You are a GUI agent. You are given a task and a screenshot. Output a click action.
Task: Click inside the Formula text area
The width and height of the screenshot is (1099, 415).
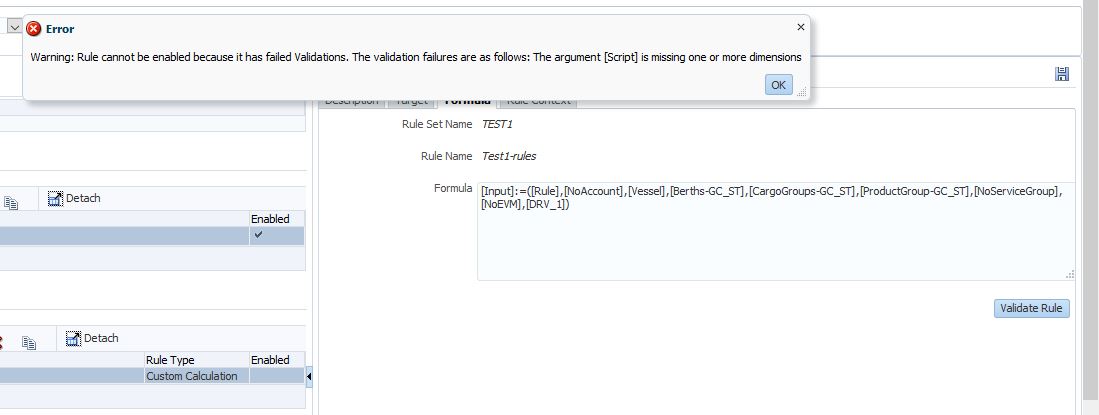[x=776, y=231]
